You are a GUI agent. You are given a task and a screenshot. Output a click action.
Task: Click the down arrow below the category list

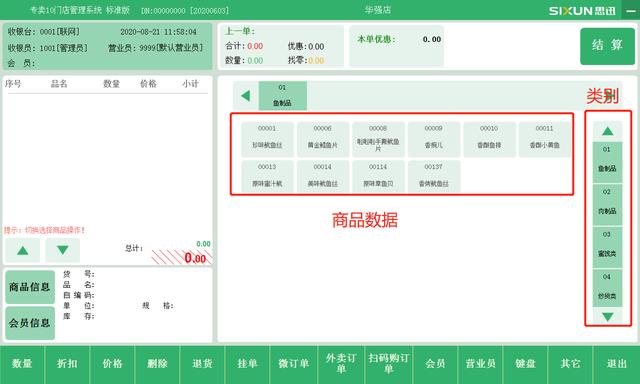point(607,317)
